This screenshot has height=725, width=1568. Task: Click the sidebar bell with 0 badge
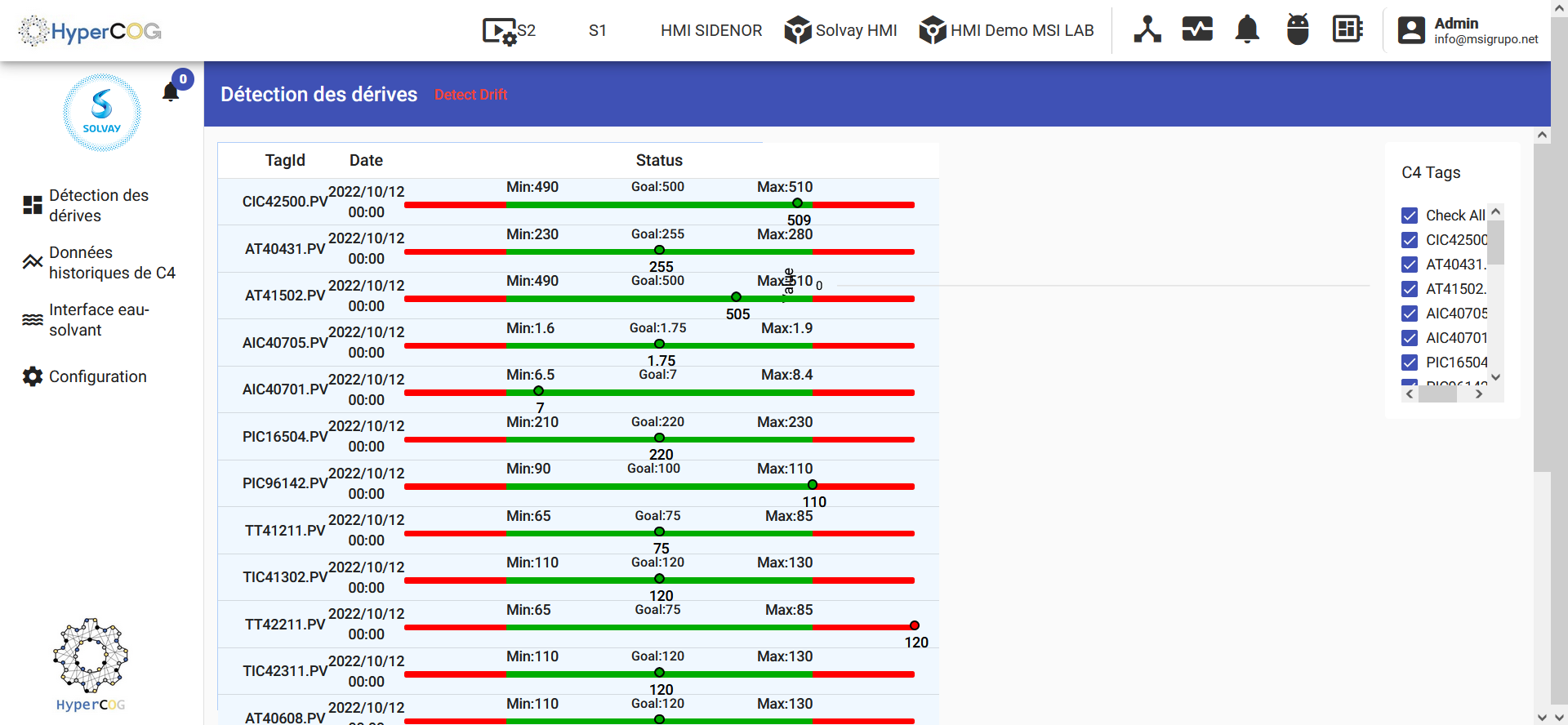(171, 91)
